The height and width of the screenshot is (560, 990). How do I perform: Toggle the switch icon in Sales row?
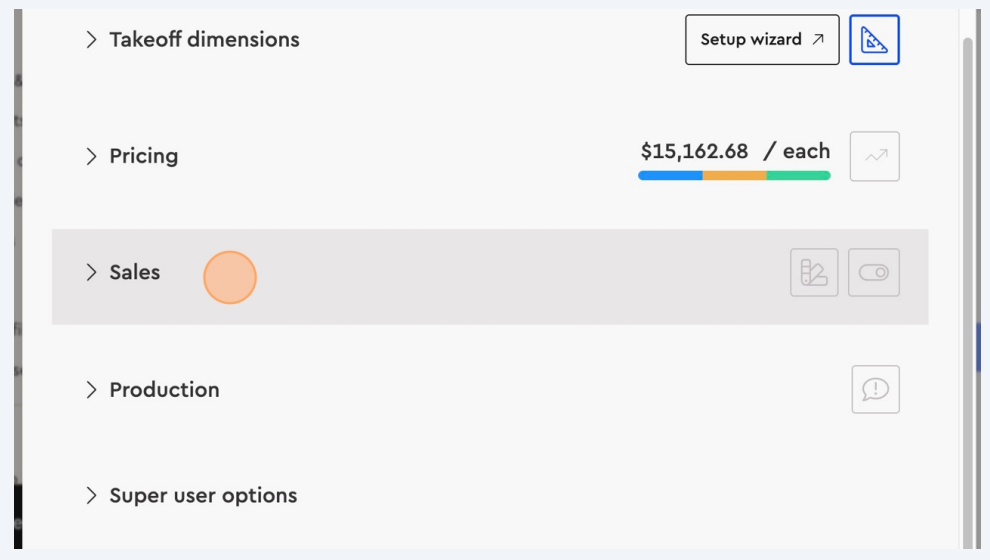(x=874, y=272)
